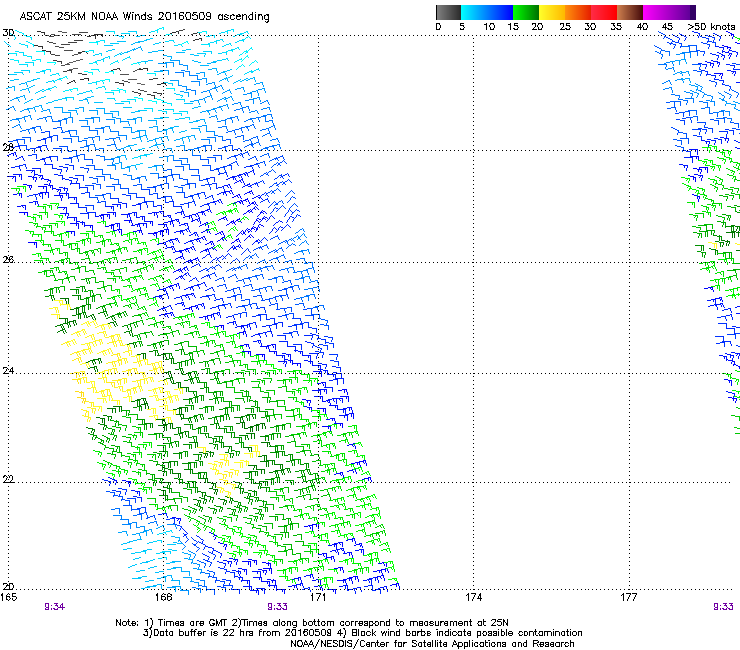The height and width of the screenshot is (650, 740).
Task: Click the longitude label '177'
Action: [x=629, y=597]
